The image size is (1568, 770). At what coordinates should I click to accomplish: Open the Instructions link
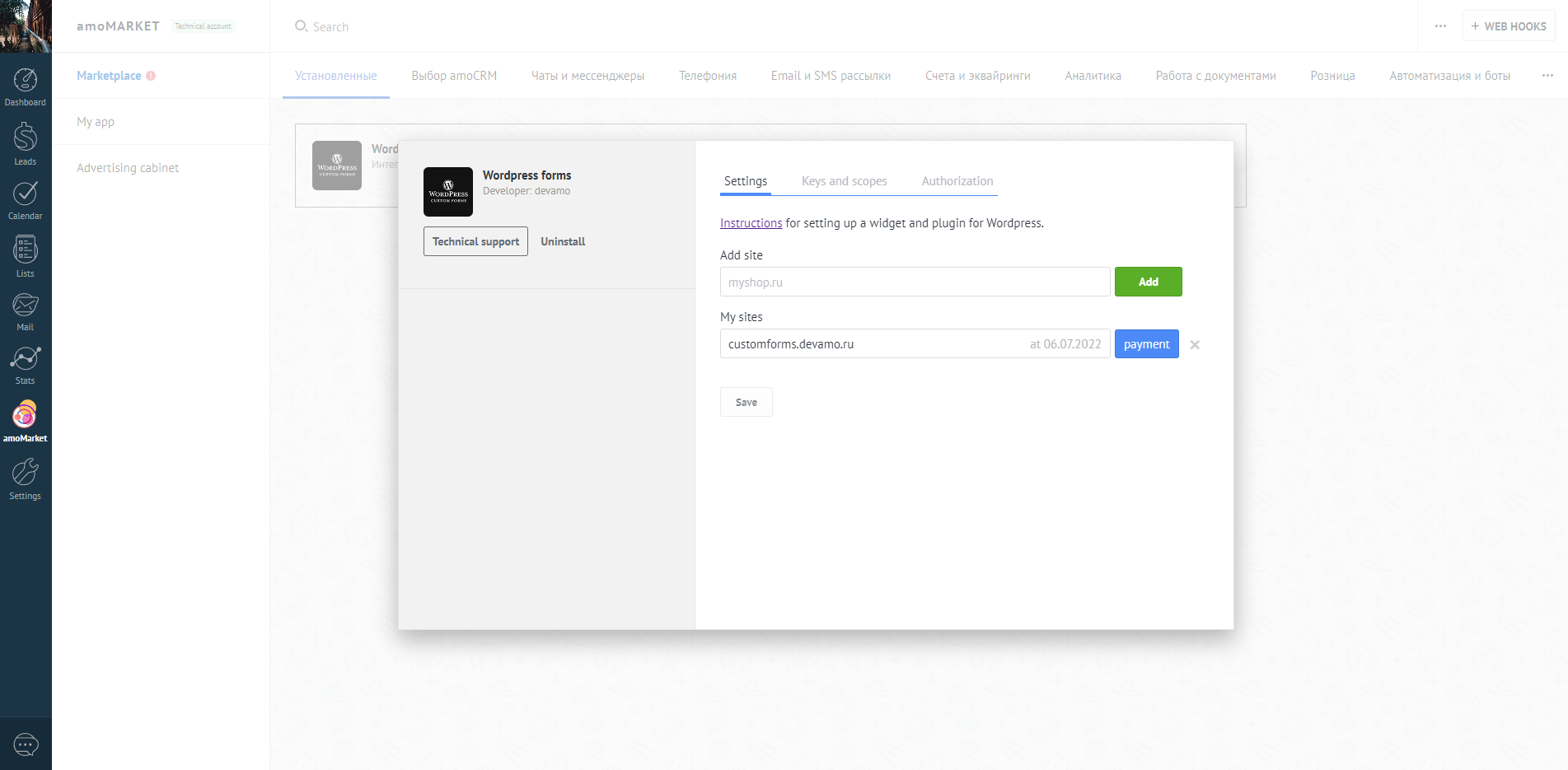(x=751, y=223)
